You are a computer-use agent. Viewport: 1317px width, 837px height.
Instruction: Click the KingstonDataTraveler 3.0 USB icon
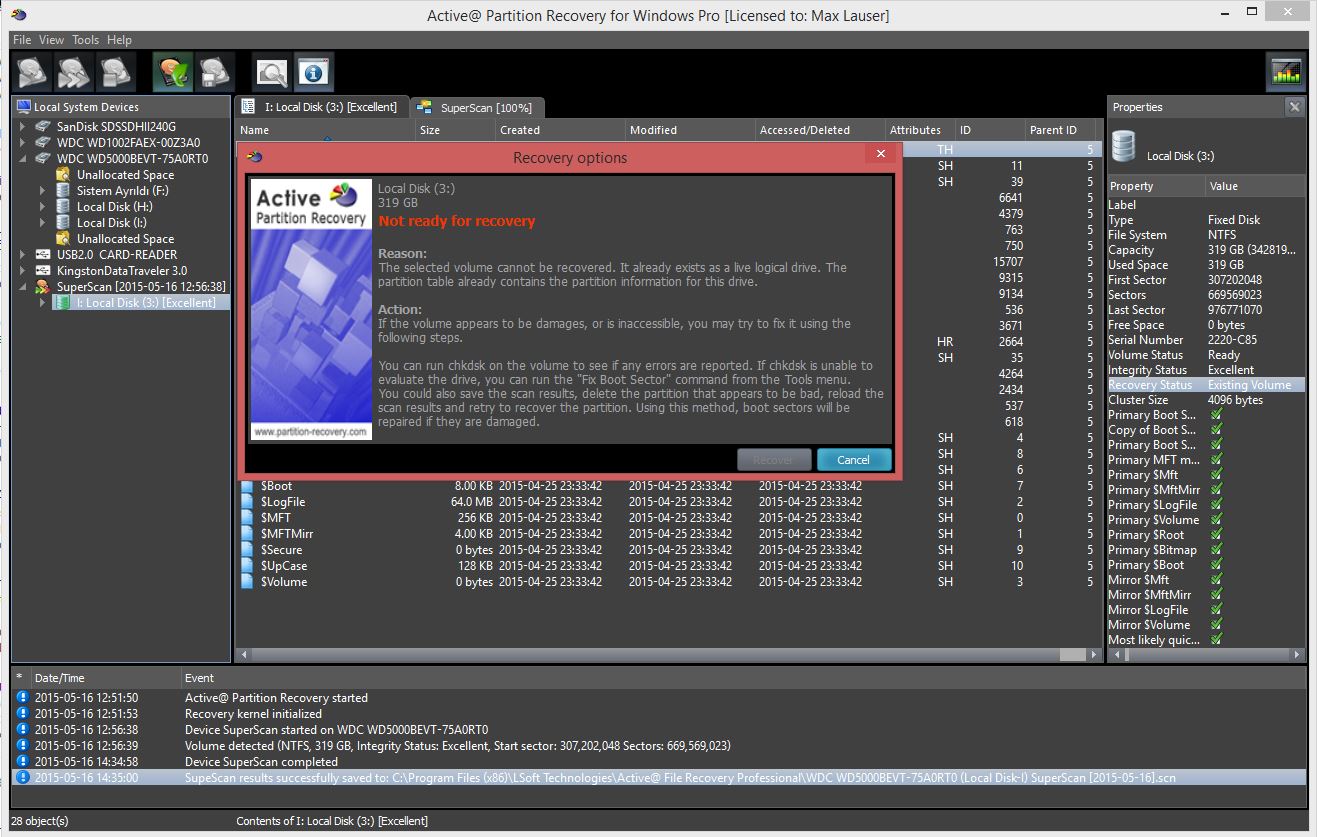coord(43,271)
